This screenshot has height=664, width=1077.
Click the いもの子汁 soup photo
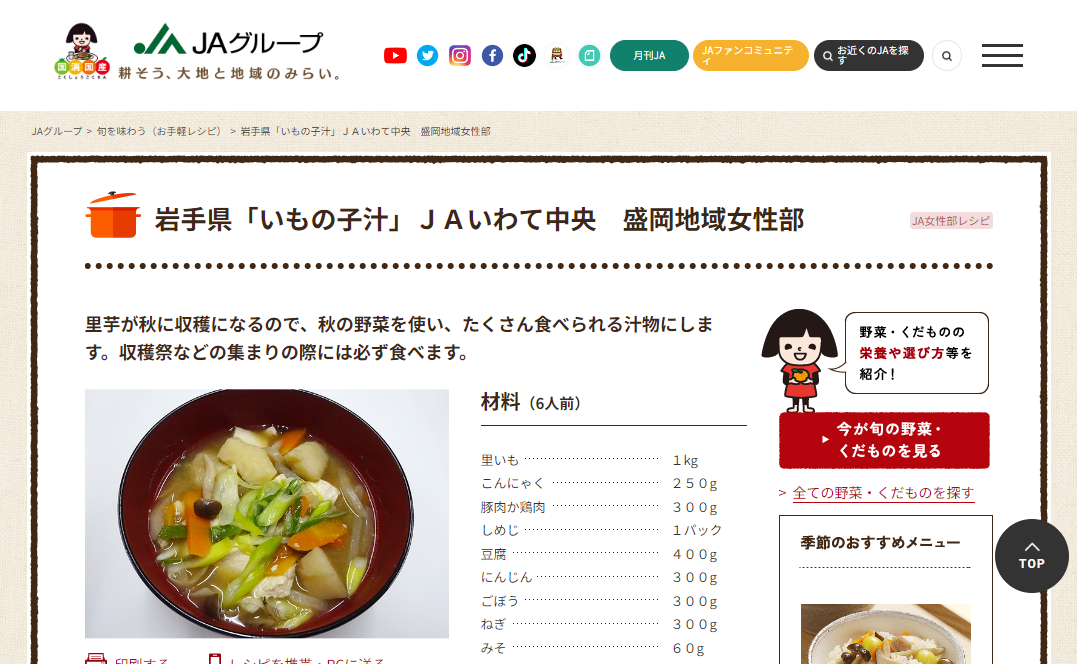[267, 514]
